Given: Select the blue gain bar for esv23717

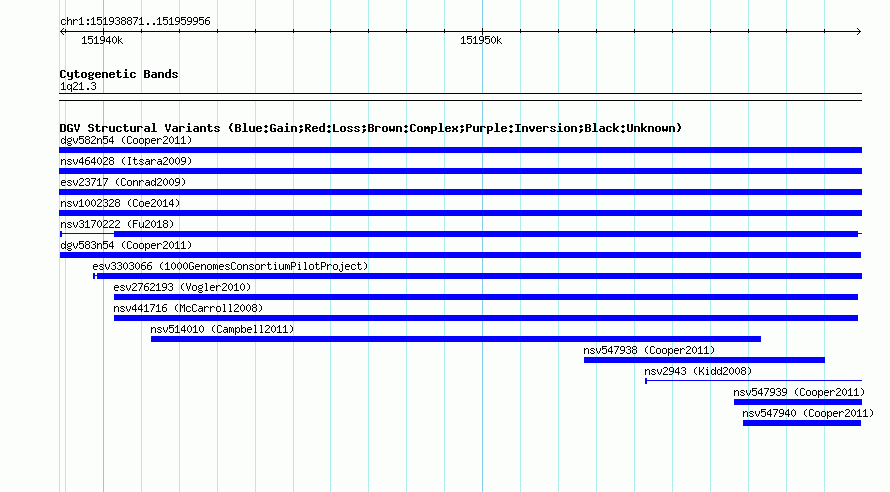Looking at the screenshot, I should pos(460,192).
